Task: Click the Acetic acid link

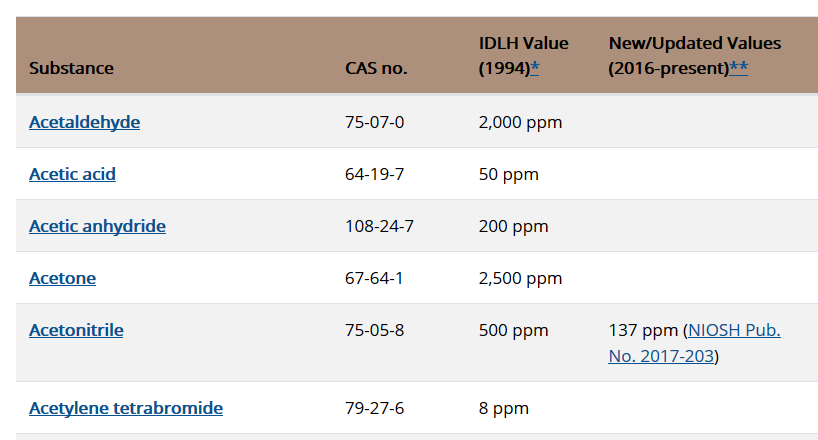Action: 72,174
